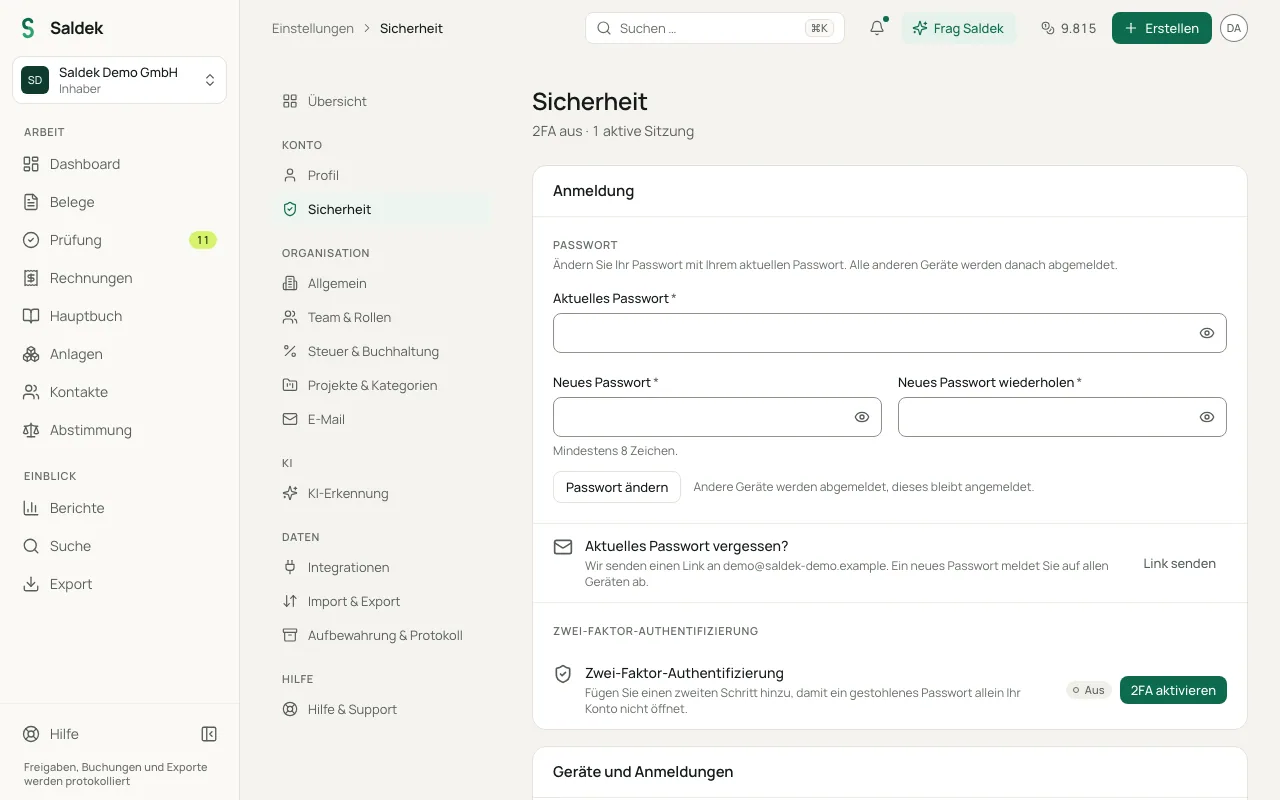
Task: Go to Anlagen in the sidebar
Action: 120,354
